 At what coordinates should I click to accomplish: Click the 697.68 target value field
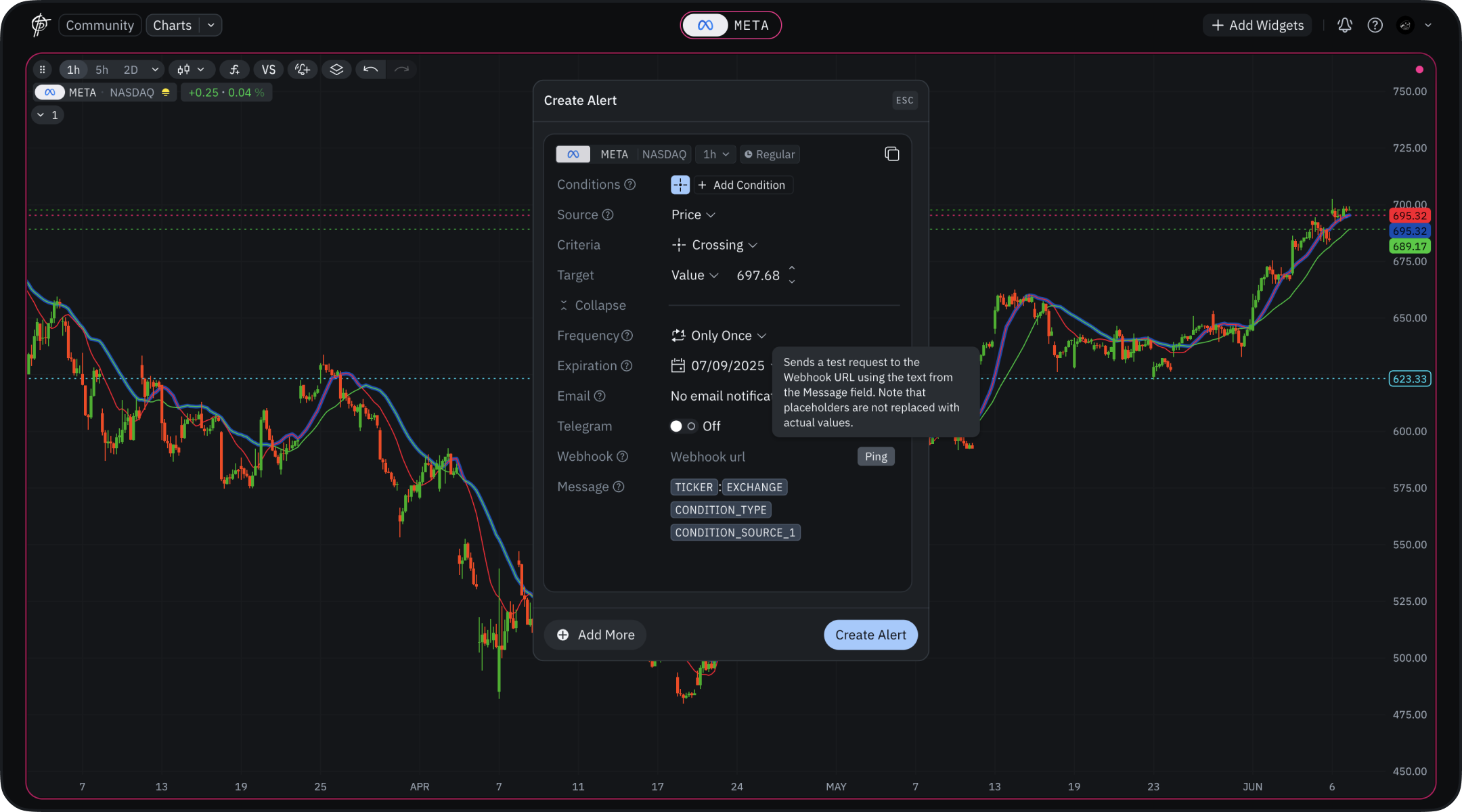(758, 275)
